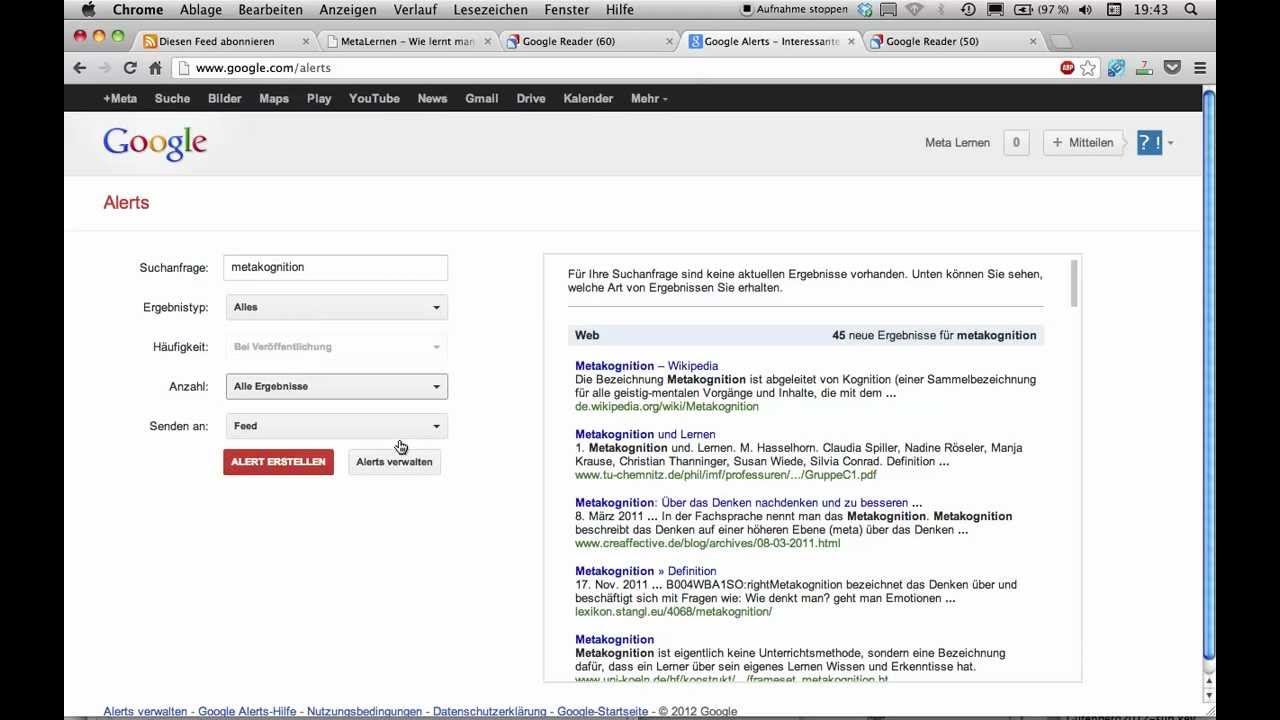Viewport: 1280px width, 720px height.
Task: Switch to MetaLernen tab
Action: click(x=407, y=41)
